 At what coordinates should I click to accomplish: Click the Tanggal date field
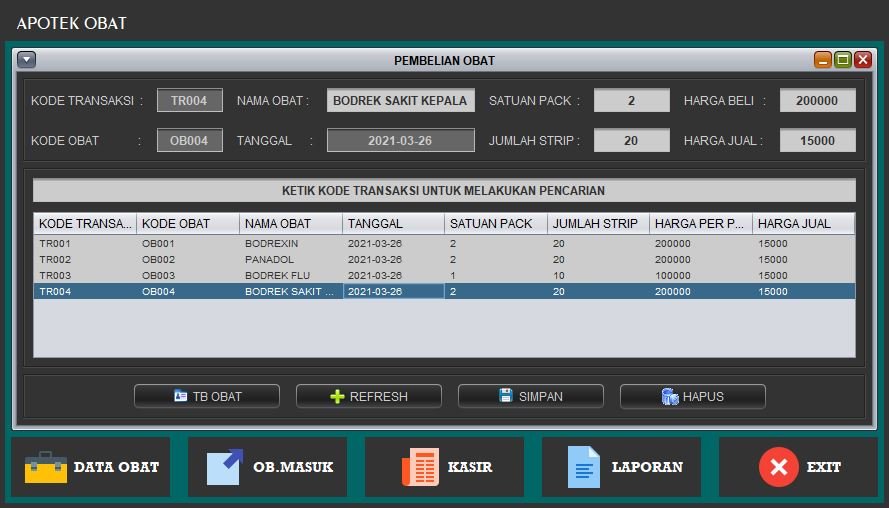coord(400,141)
